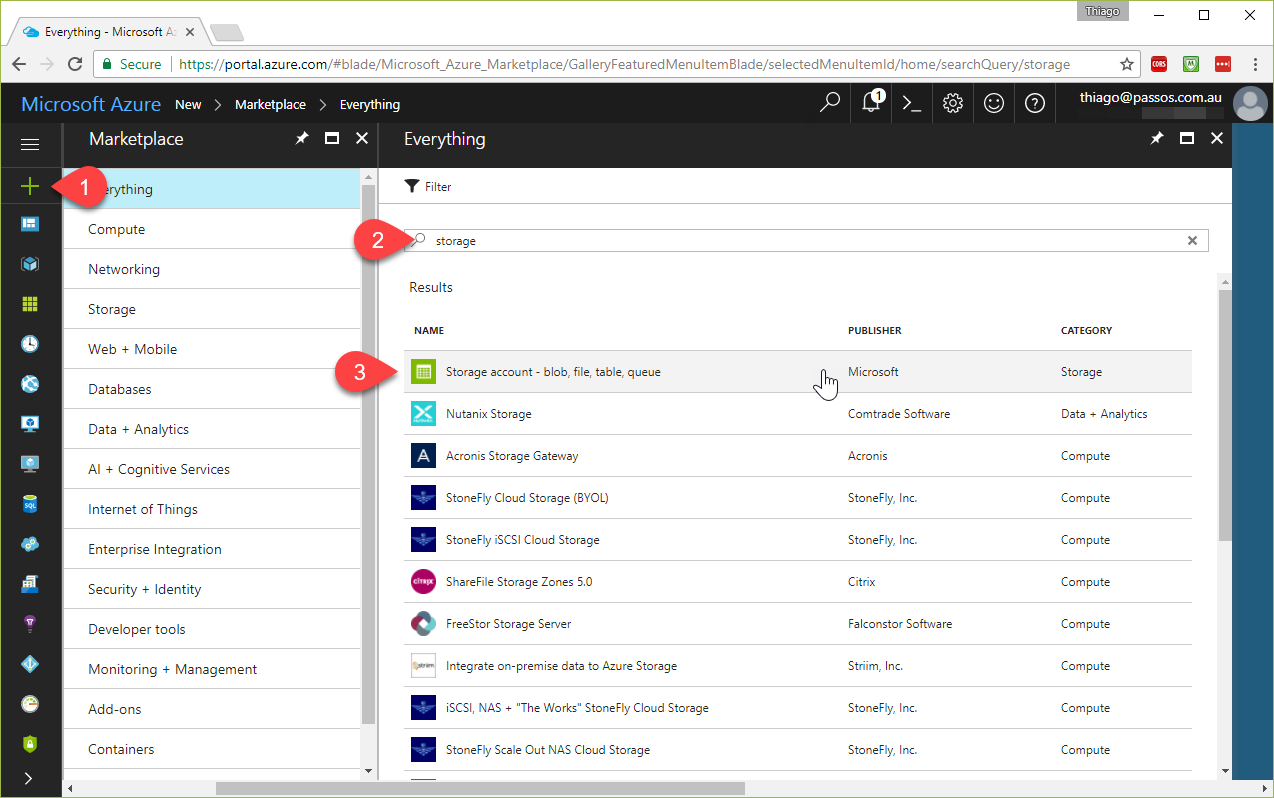
Task: Focus the marketplace search field containing storage
Action: click(806, 241)
